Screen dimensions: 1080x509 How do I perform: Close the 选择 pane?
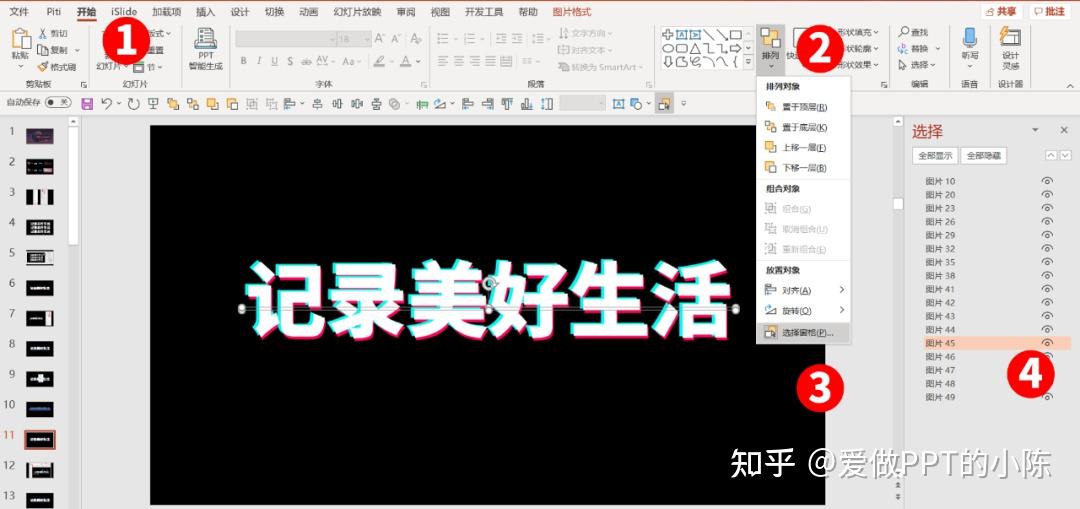[1063, 130]
